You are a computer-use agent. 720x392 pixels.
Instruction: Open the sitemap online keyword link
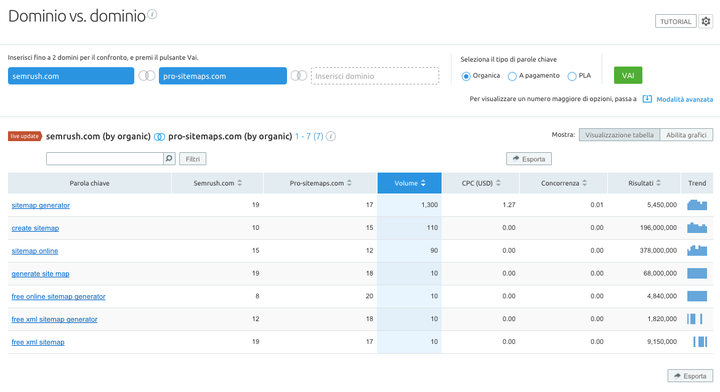click(34, 251)
